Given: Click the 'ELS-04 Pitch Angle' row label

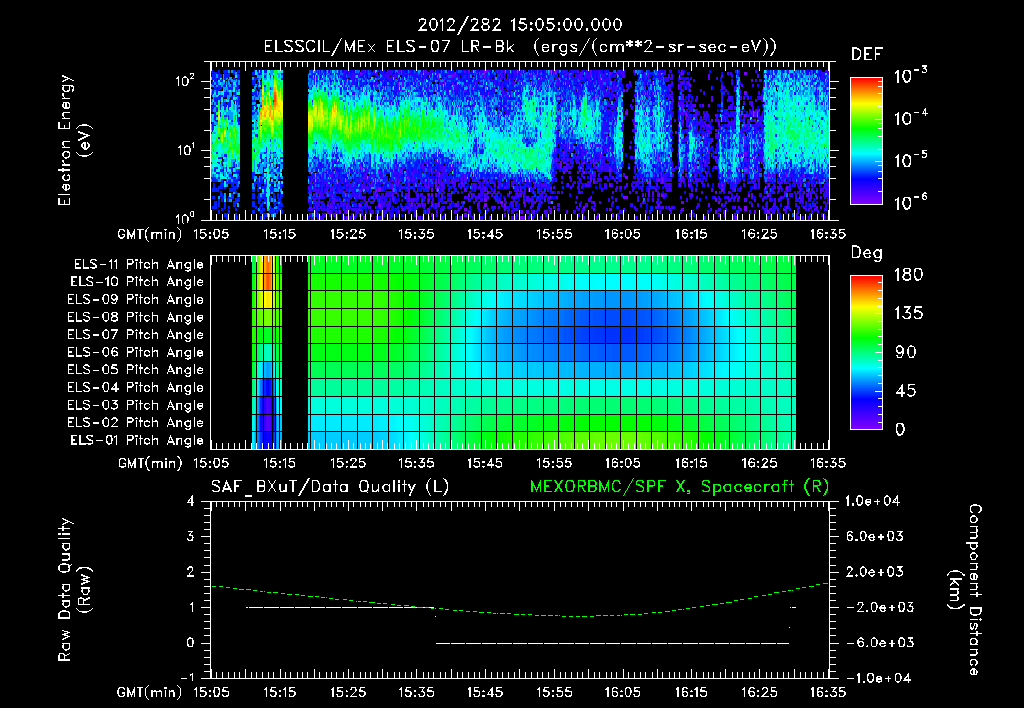Looking at the screenshot, I should coord(136,387).
